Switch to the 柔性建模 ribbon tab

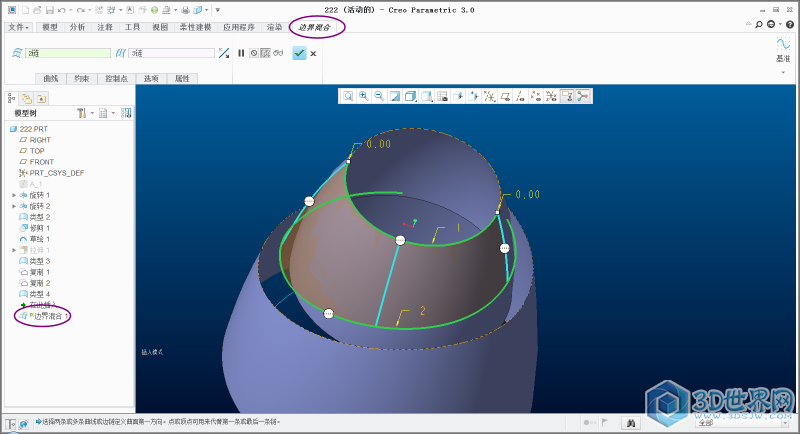195,27
